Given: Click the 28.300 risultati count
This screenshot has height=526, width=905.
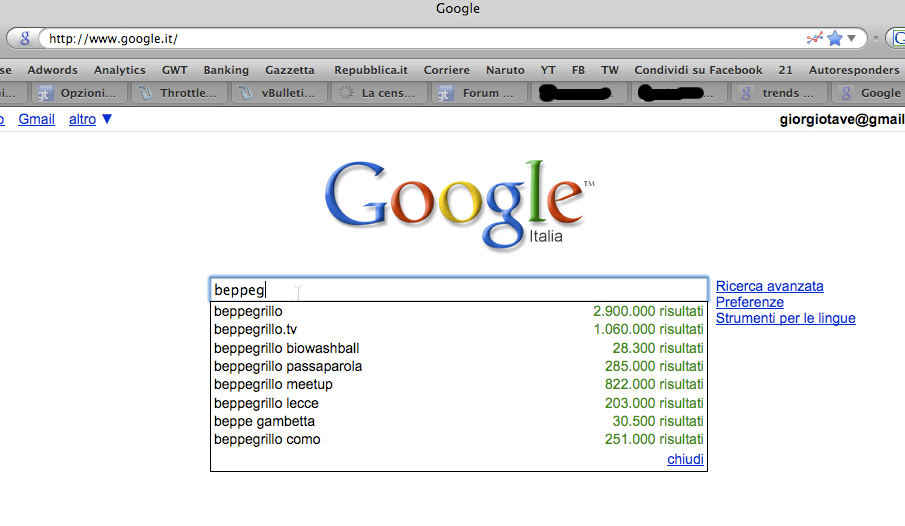Looking at the screenshot, I should [x=658, y=348].
